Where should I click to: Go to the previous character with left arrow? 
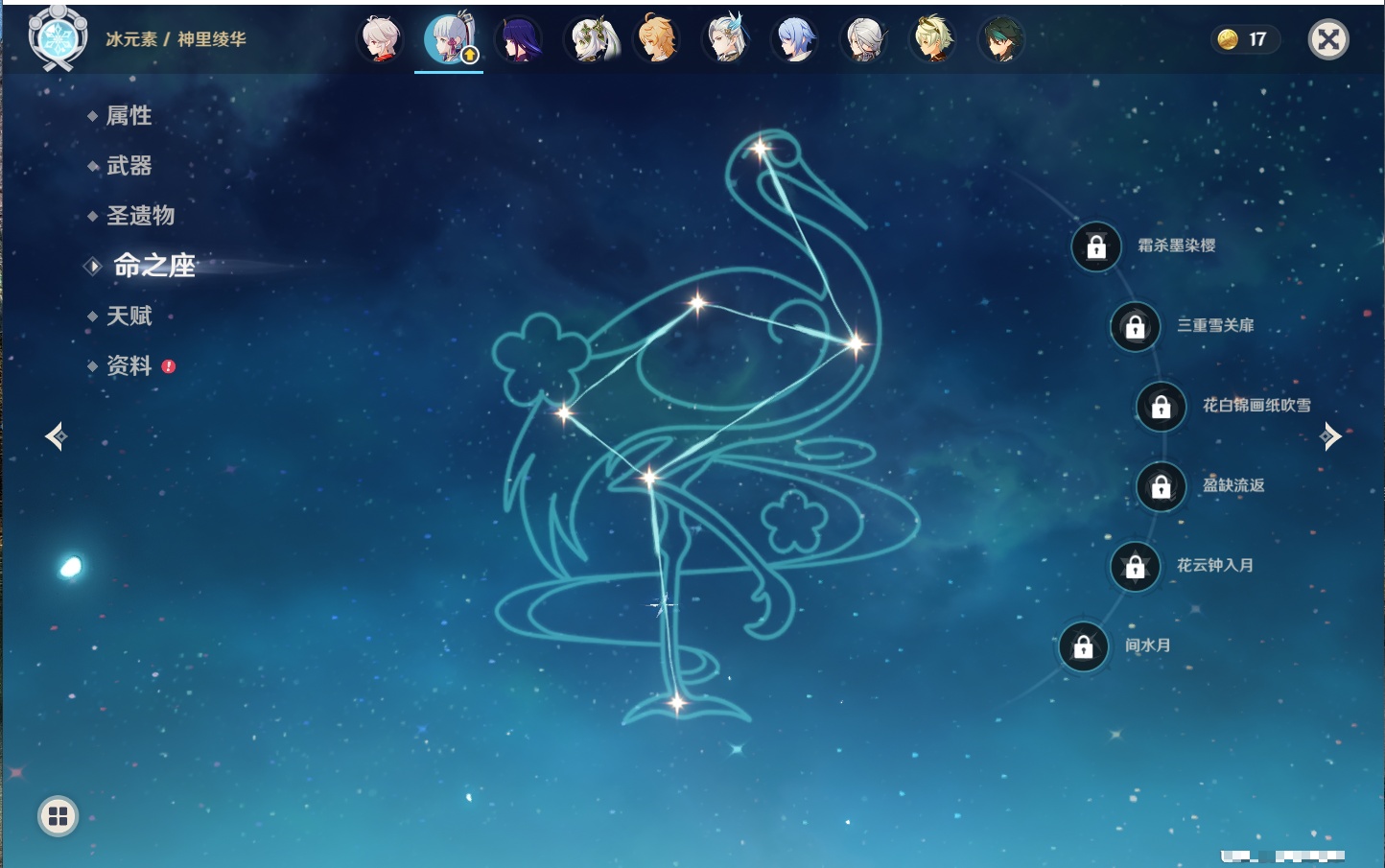[56, 436]
